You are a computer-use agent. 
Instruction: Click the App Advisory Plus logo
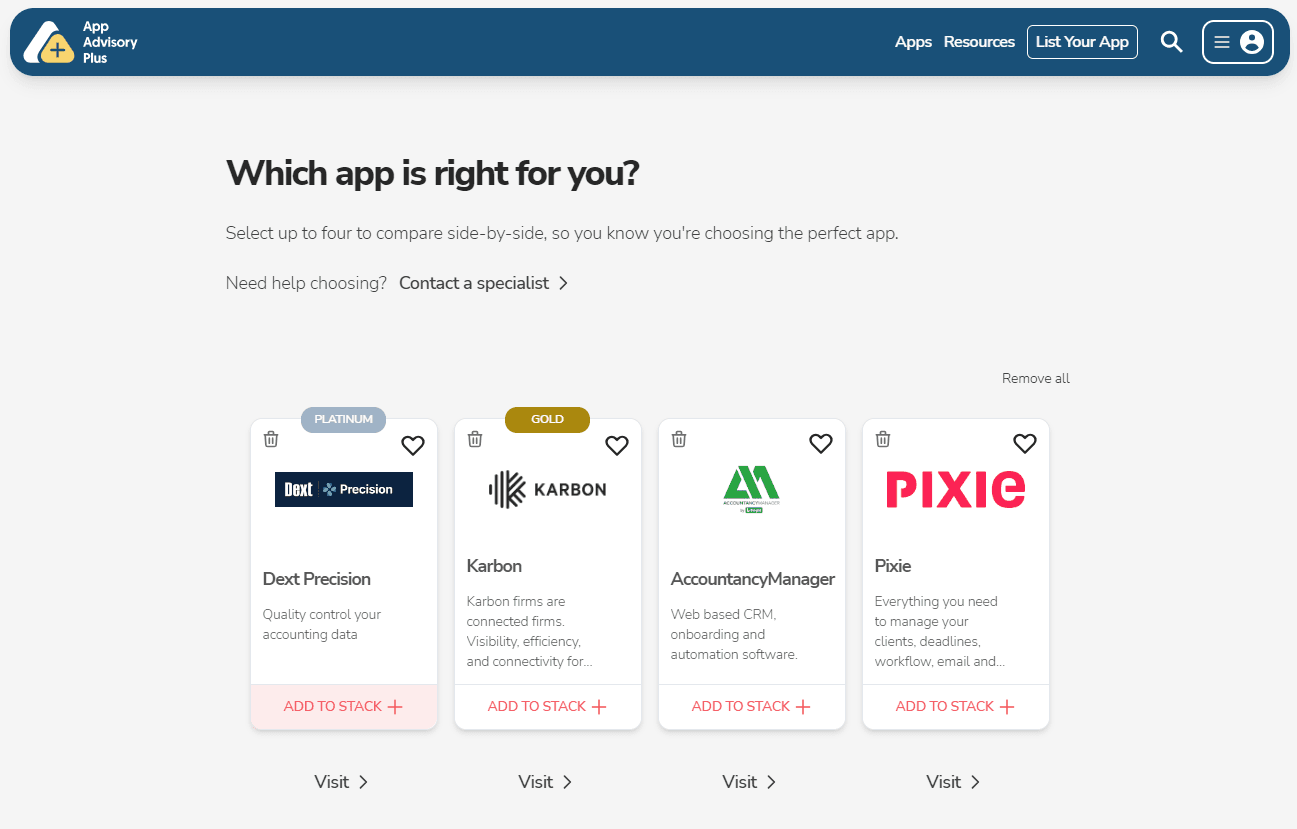pos(80,43)
